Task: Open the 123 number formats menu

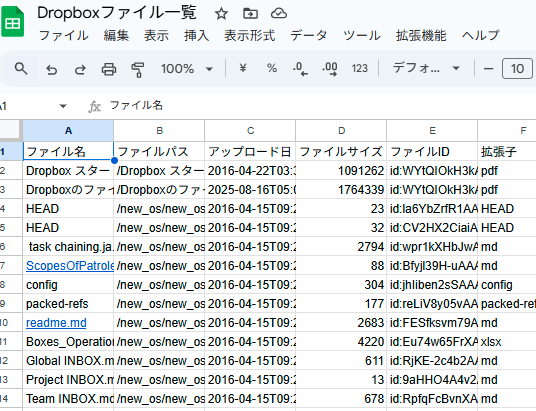Action: (x=360, y=68)
